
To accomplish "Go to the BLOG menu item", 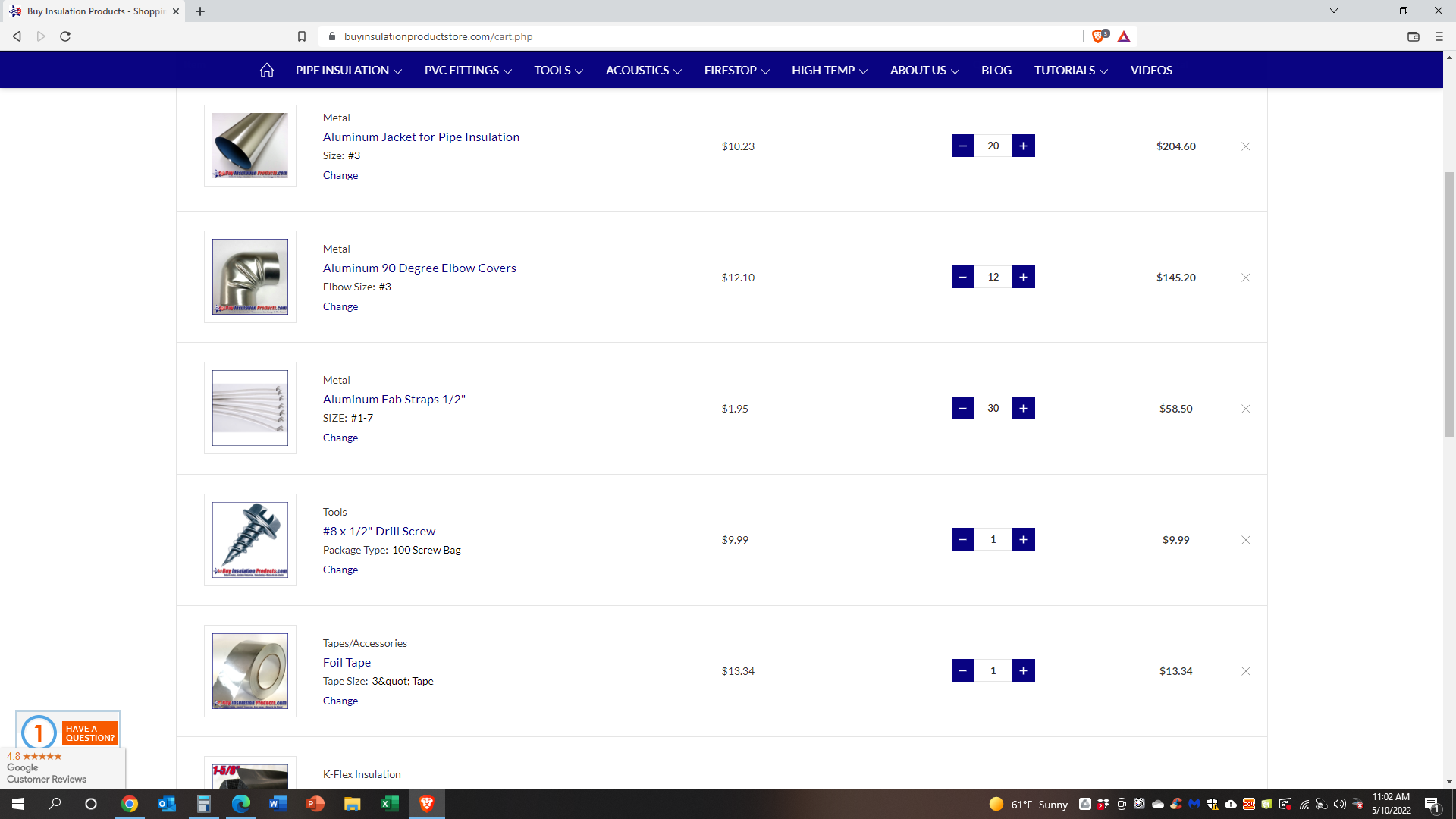I will [996, 70].
